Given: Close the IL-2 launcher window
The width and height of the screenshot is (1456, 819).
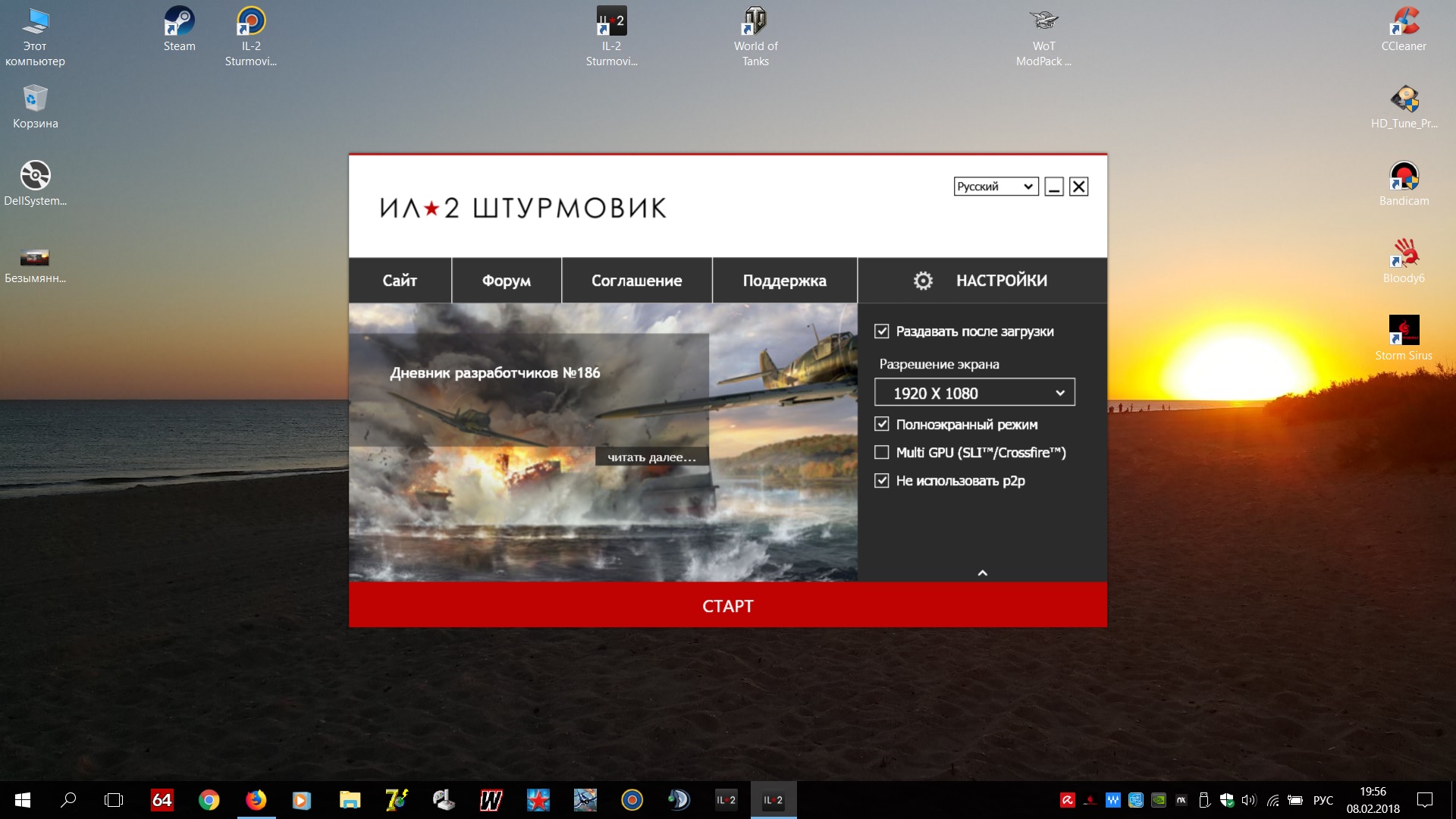Looking at the screenshot, I should pyautogui.click(x=1078, y=187).
